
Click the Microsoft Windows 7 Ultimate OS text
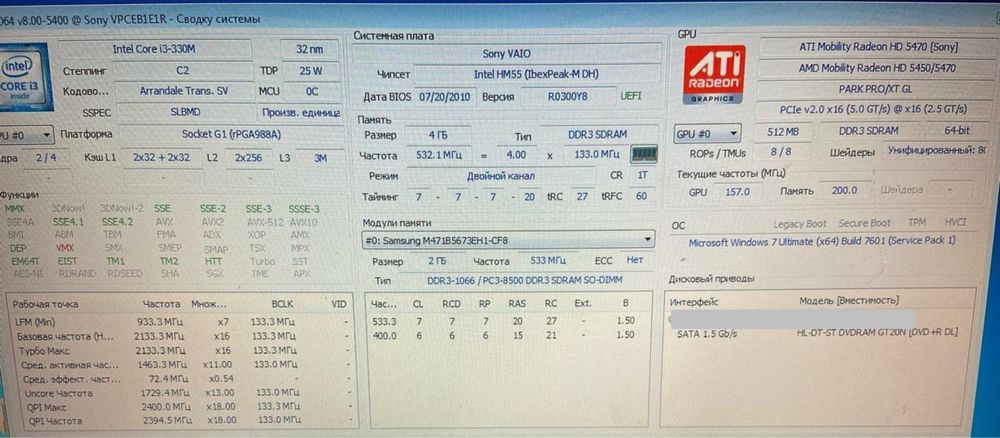(822, 242)
